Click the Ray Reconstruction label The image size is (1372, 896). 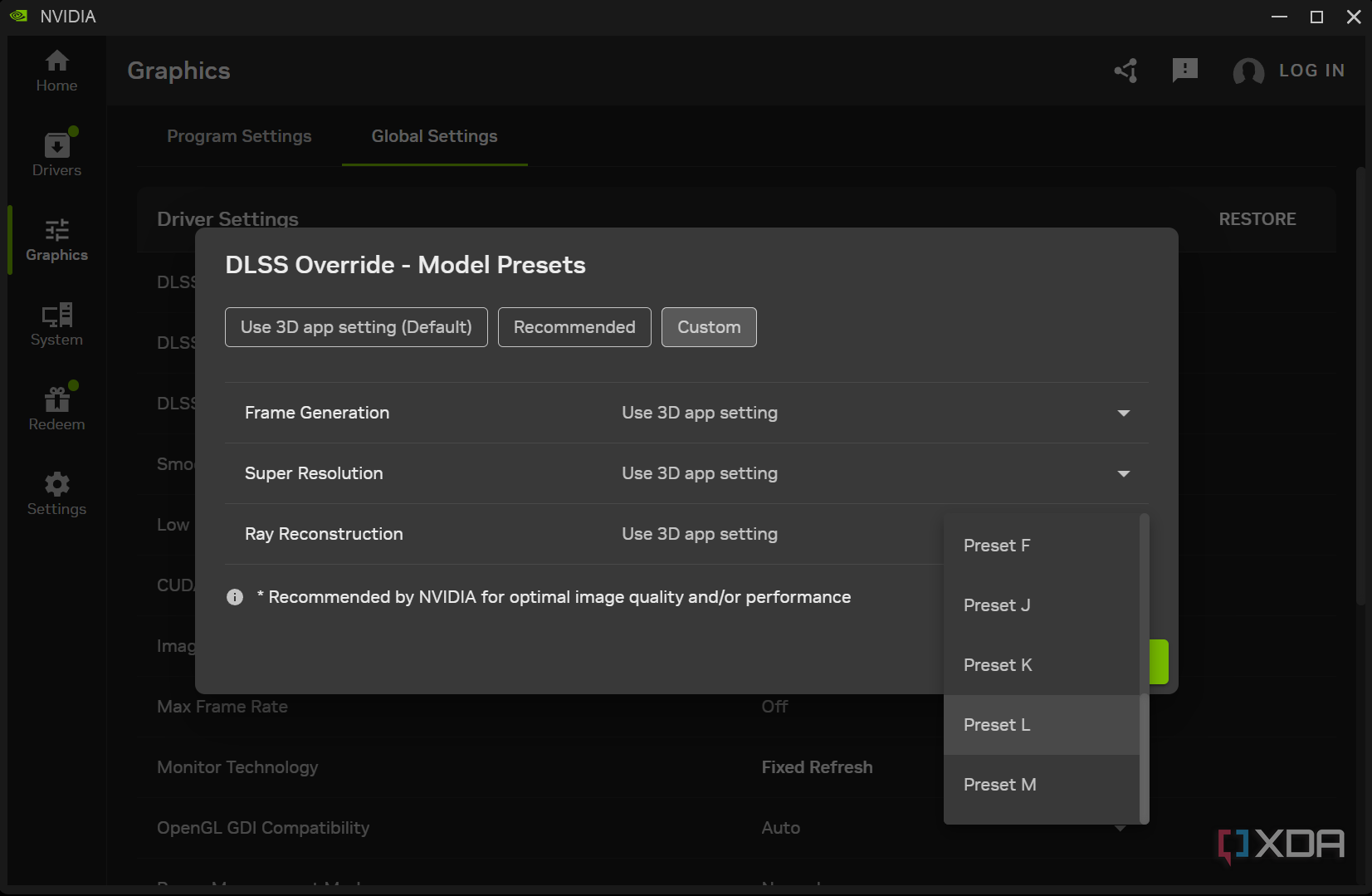[x=324, y=534]
